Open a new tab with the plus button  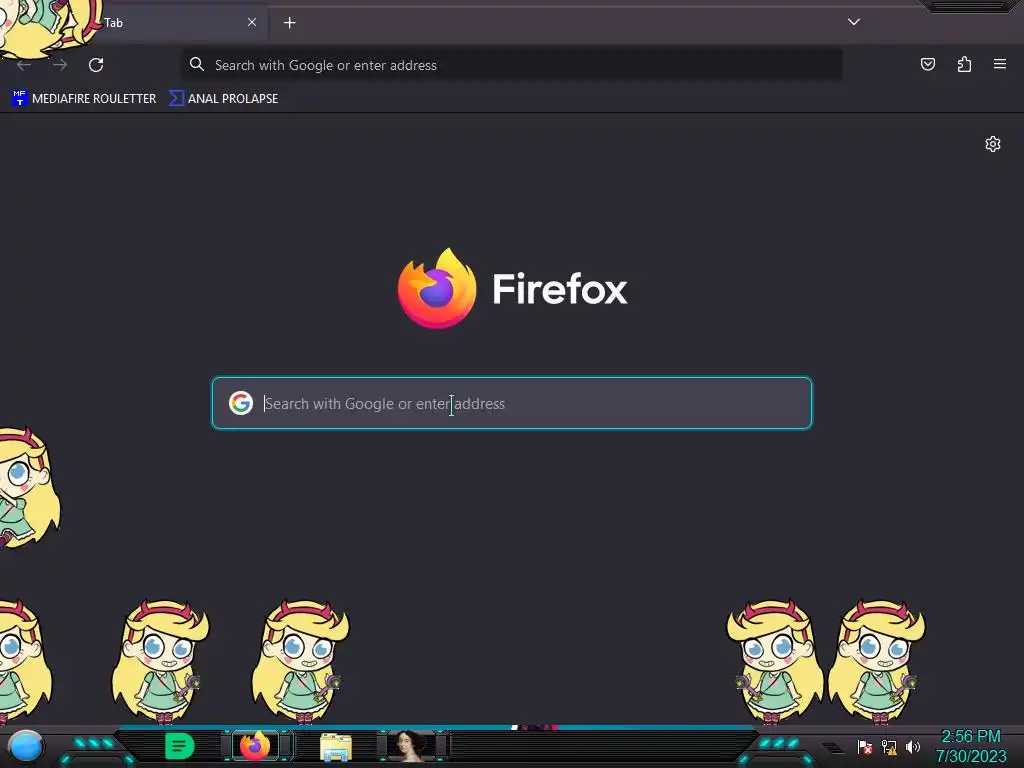click(289, 23)
